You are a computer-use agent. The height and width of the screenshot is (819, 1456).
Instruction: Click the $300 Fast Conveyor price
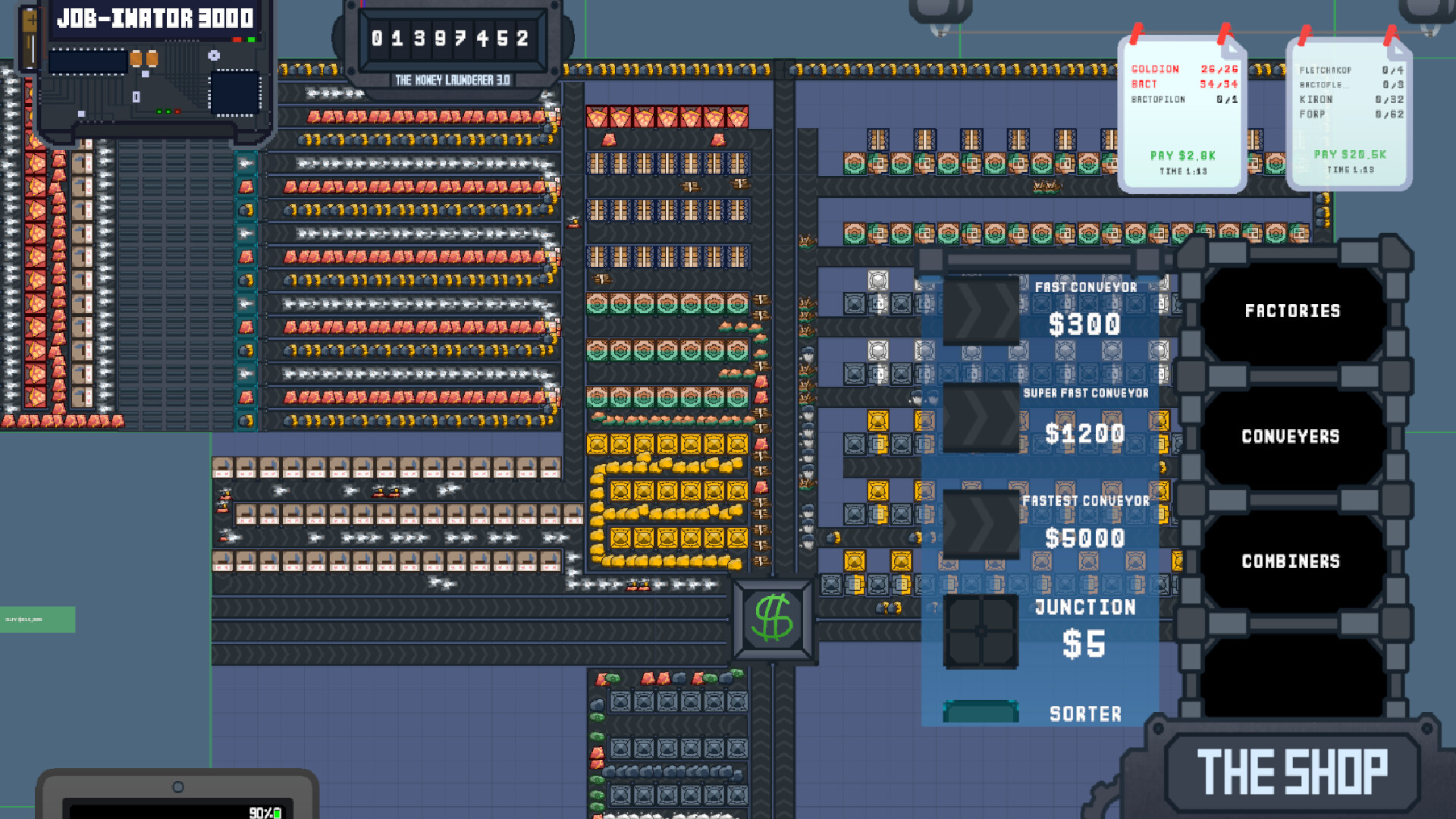1084,325
